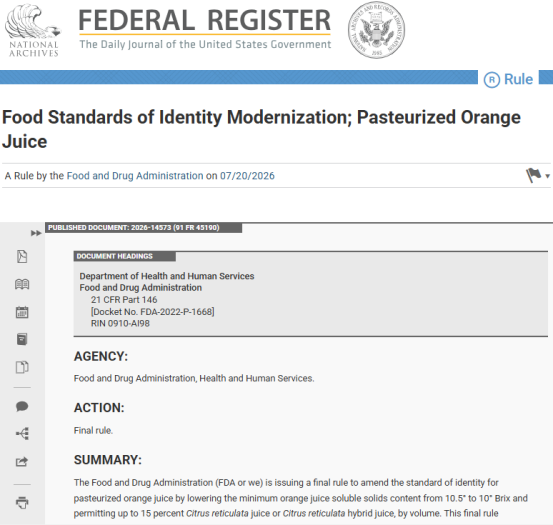The height and width of the screenshot is (525, 553).
Task: Click the 07/20/2026 publication date link
Action: (x=247, y=176)
